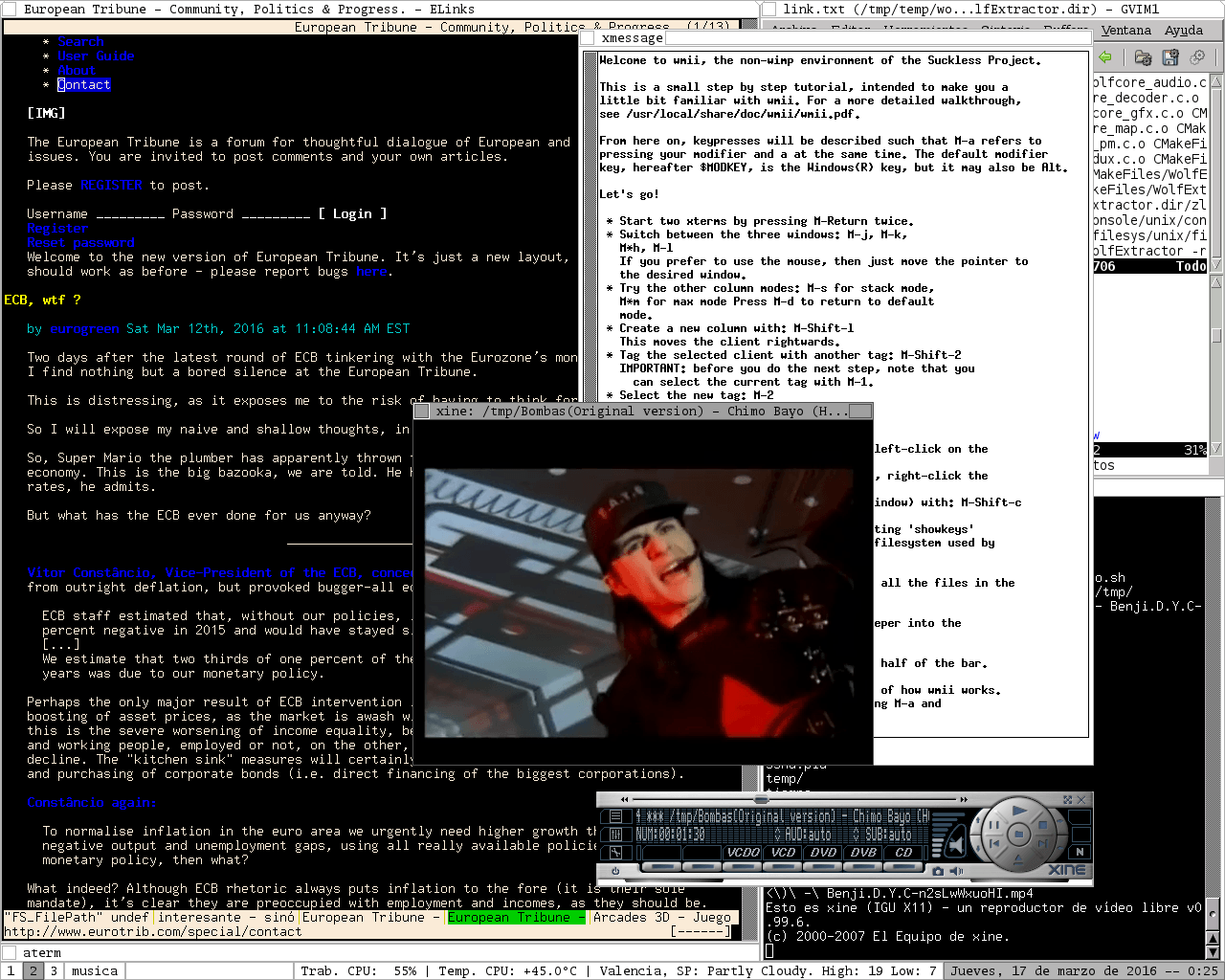Viewport: 1225px width, 980px height.
Task: Click the REGISTER link in ELinks
Action: [111, 186]
